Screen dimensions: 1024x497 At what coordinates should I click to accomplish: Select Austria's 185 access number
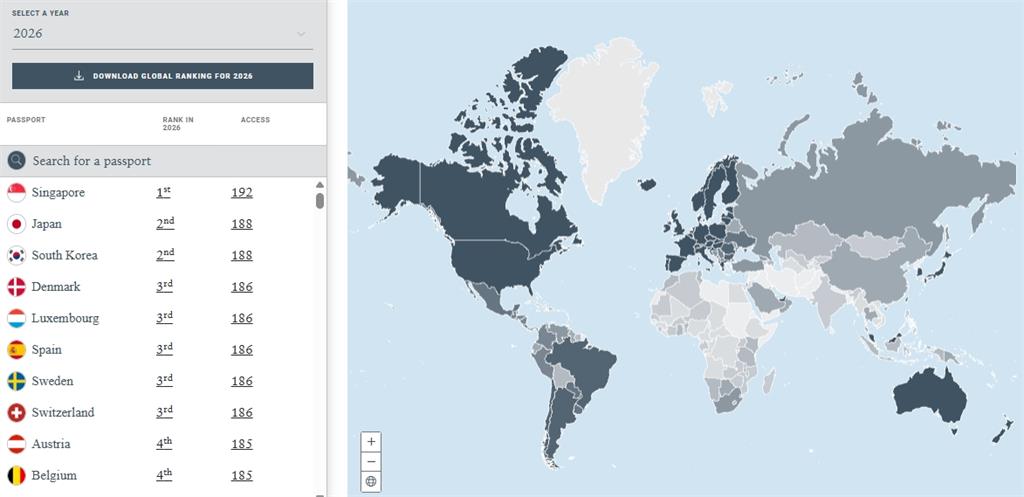click(242, 444)
